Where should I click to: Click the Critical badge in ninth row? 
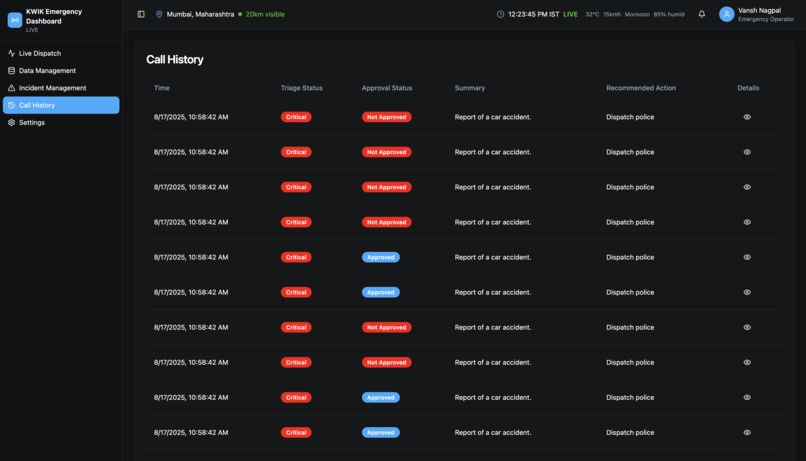click(x=296, y=397)
